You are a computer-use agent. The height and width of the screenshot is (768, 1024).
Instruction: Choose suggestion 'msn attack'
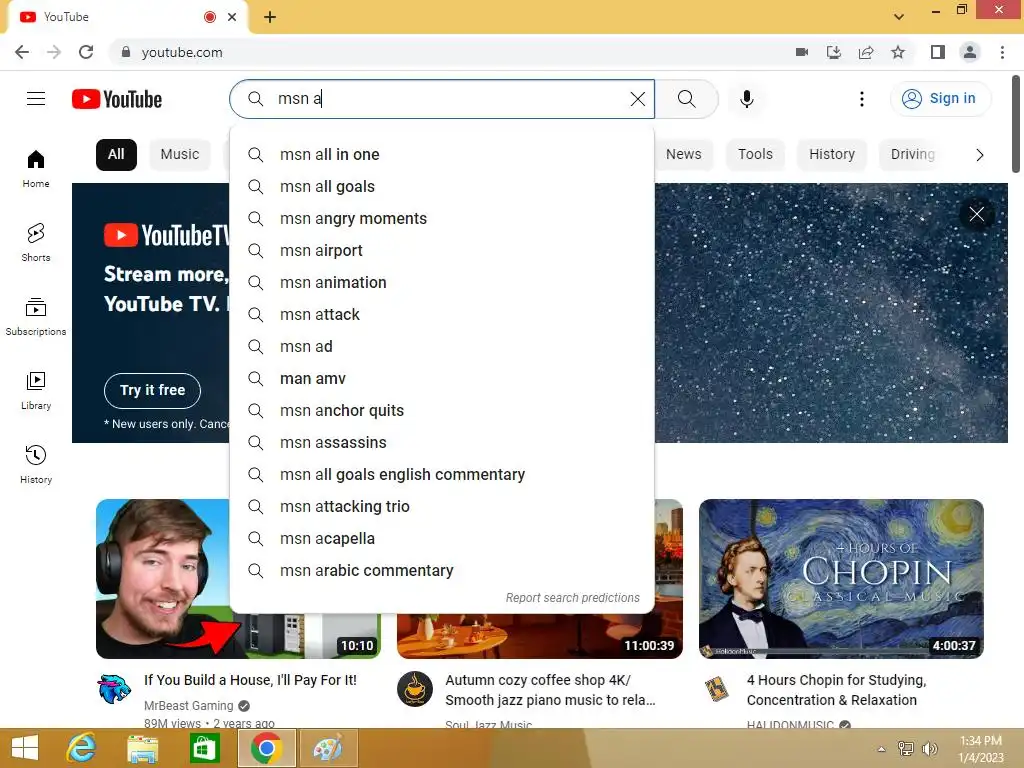(x=442, y=315)
